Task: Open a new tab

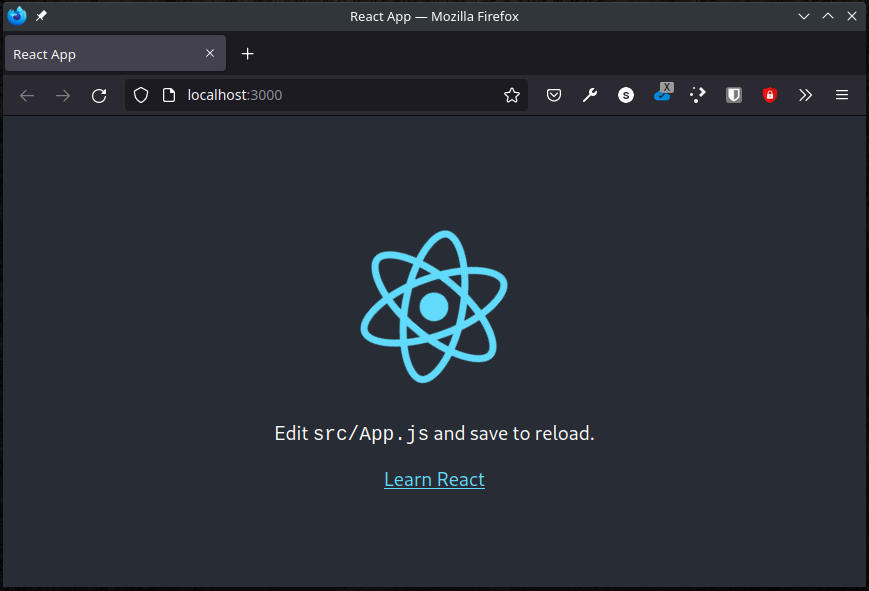Action: [x=248, y=54]
